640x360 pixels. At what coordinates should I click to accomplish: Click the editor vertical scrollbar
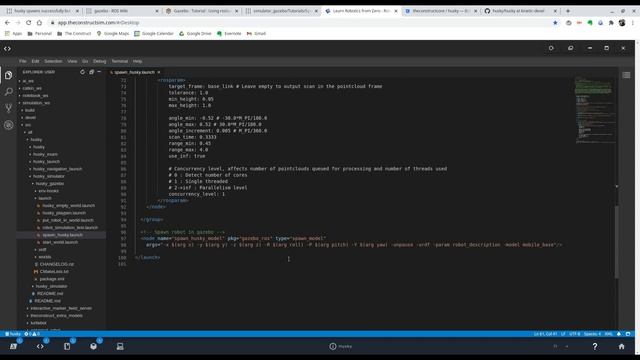point(616,242)
